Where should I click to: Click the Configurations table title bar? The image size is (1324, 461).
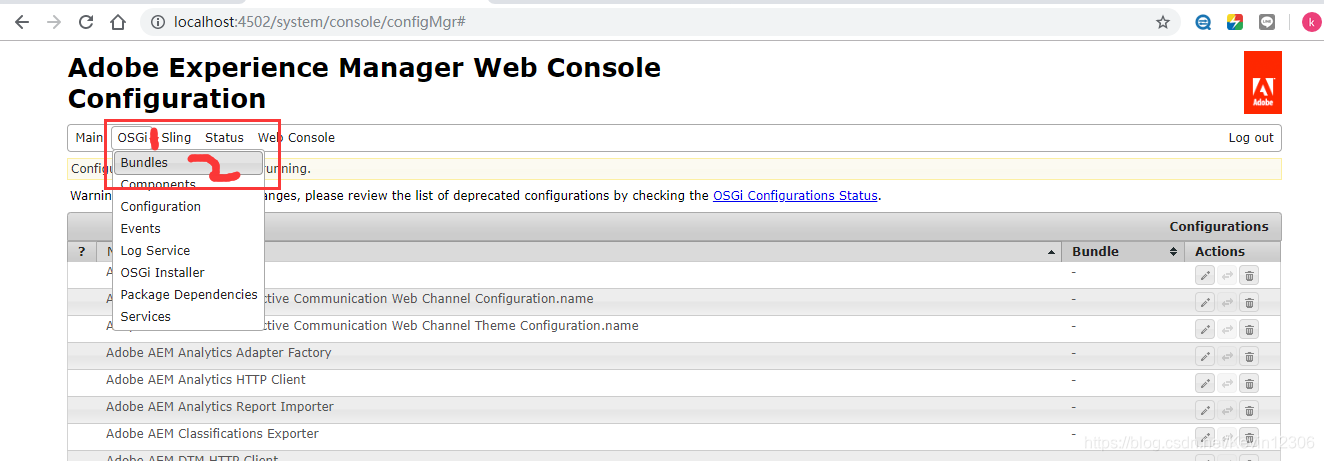[x=674, y=226]
